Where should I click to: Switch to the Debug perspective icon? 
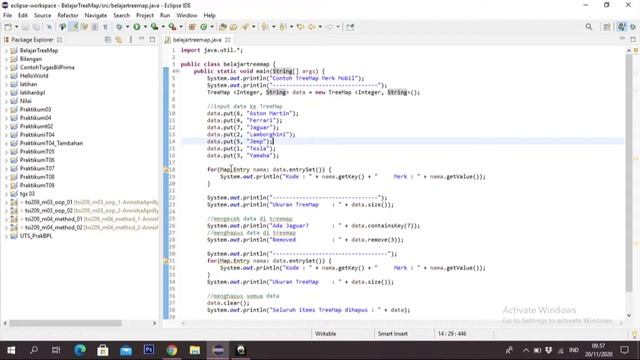(633, 27)
